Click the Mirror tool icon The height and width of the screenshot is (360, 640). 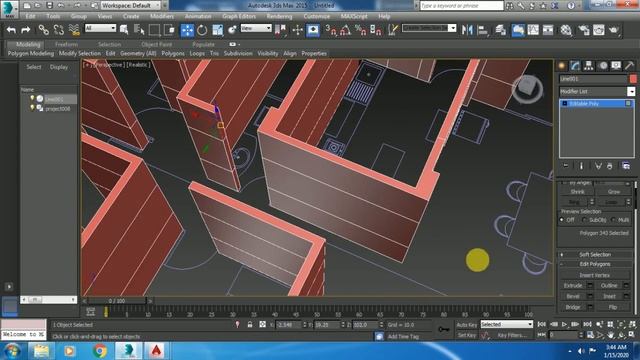click(467, 30)
